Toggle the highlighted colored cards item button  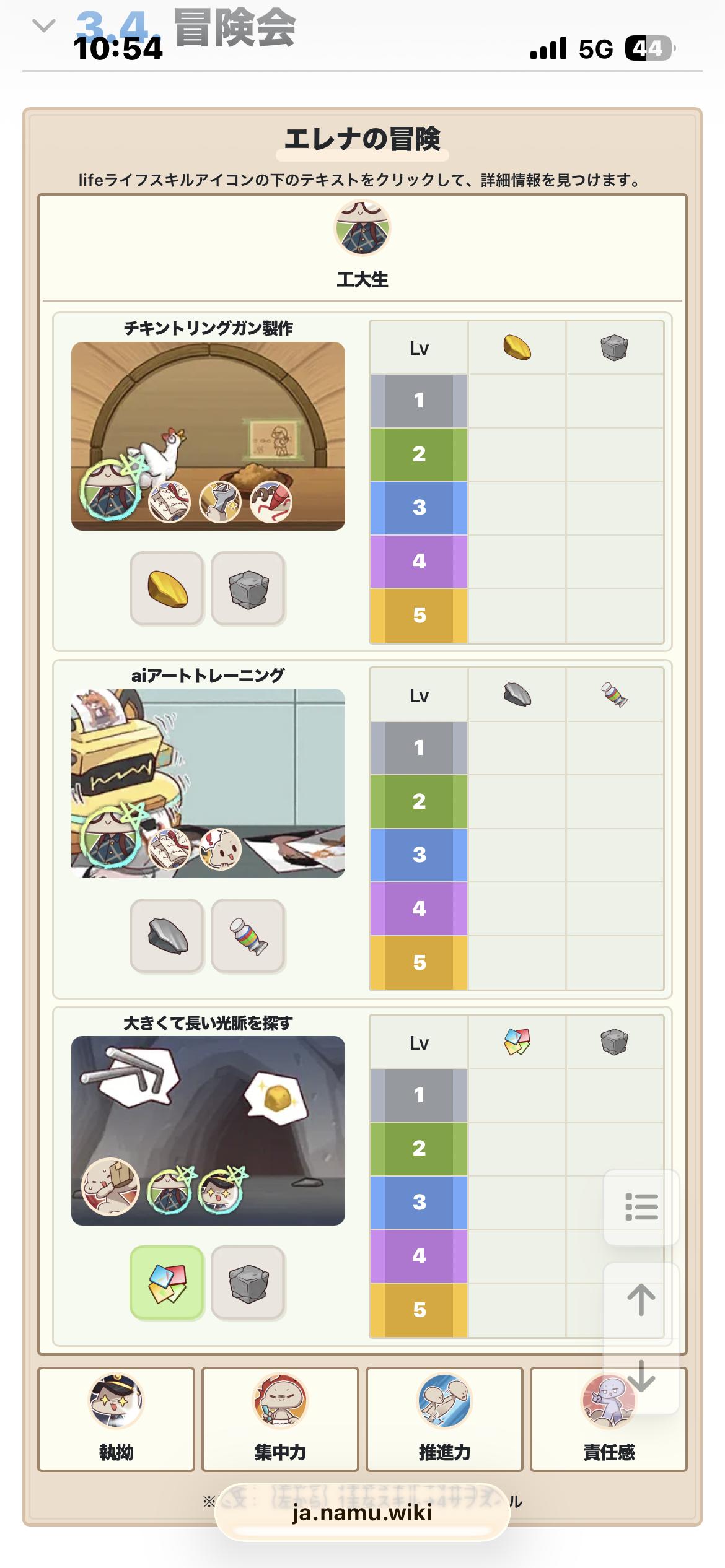pyautogui.click(x=167, y=1283)
